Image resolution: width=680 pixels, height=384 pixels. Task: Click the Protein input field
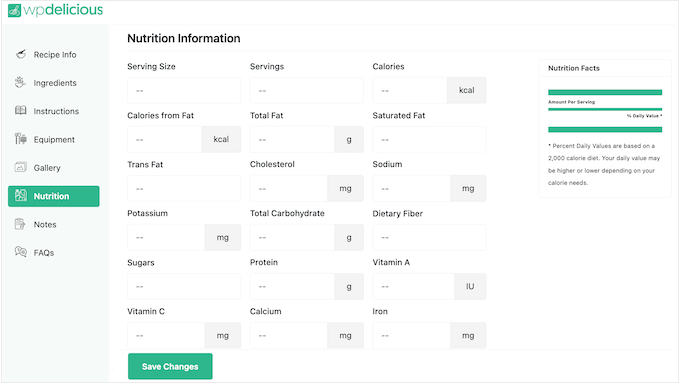292,286
